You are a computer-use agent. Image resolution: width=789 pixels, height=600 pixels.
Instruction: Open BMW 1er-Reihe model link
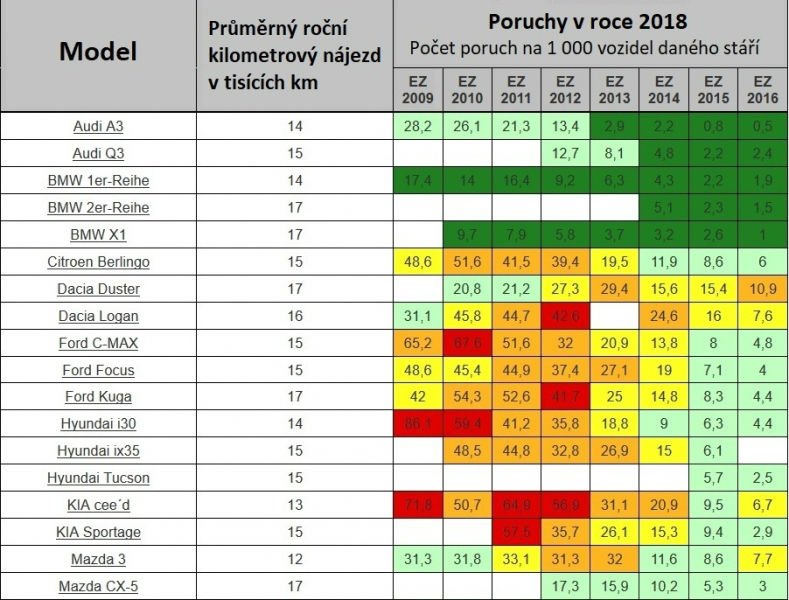(98, 181)
